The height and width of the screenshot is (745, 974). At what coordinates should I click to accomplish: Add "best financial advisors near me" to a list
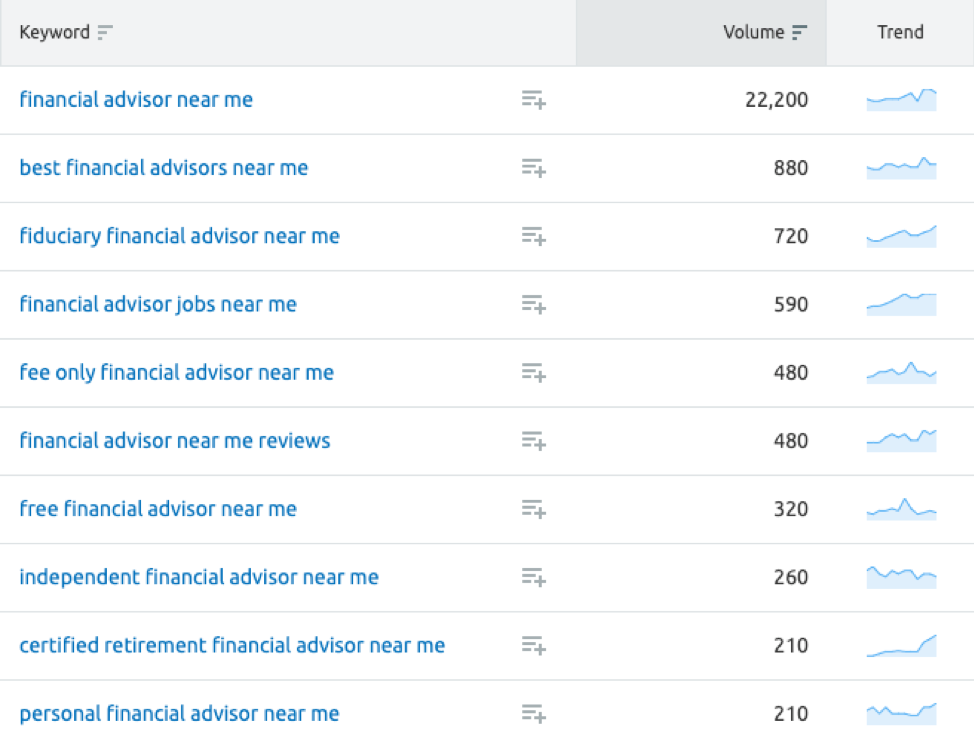coord(532,168)
